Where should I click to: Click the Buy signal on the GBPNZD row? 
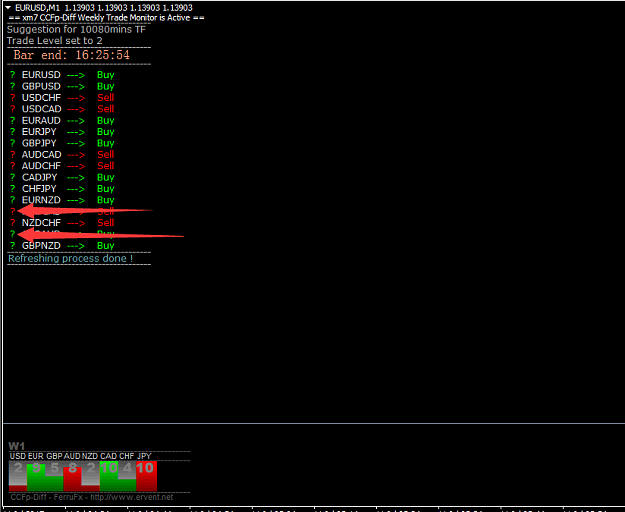click(106, 246)
